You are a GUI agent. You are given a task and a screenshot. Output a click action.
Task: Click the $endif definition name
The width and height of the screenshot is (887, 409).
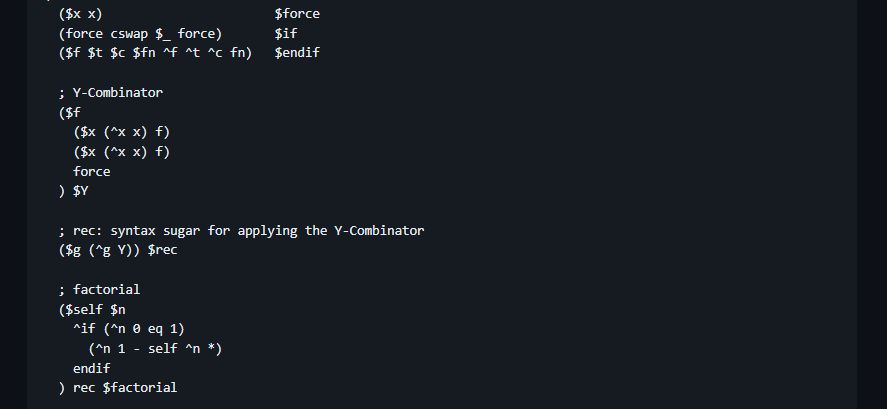[x=297, y=52]
